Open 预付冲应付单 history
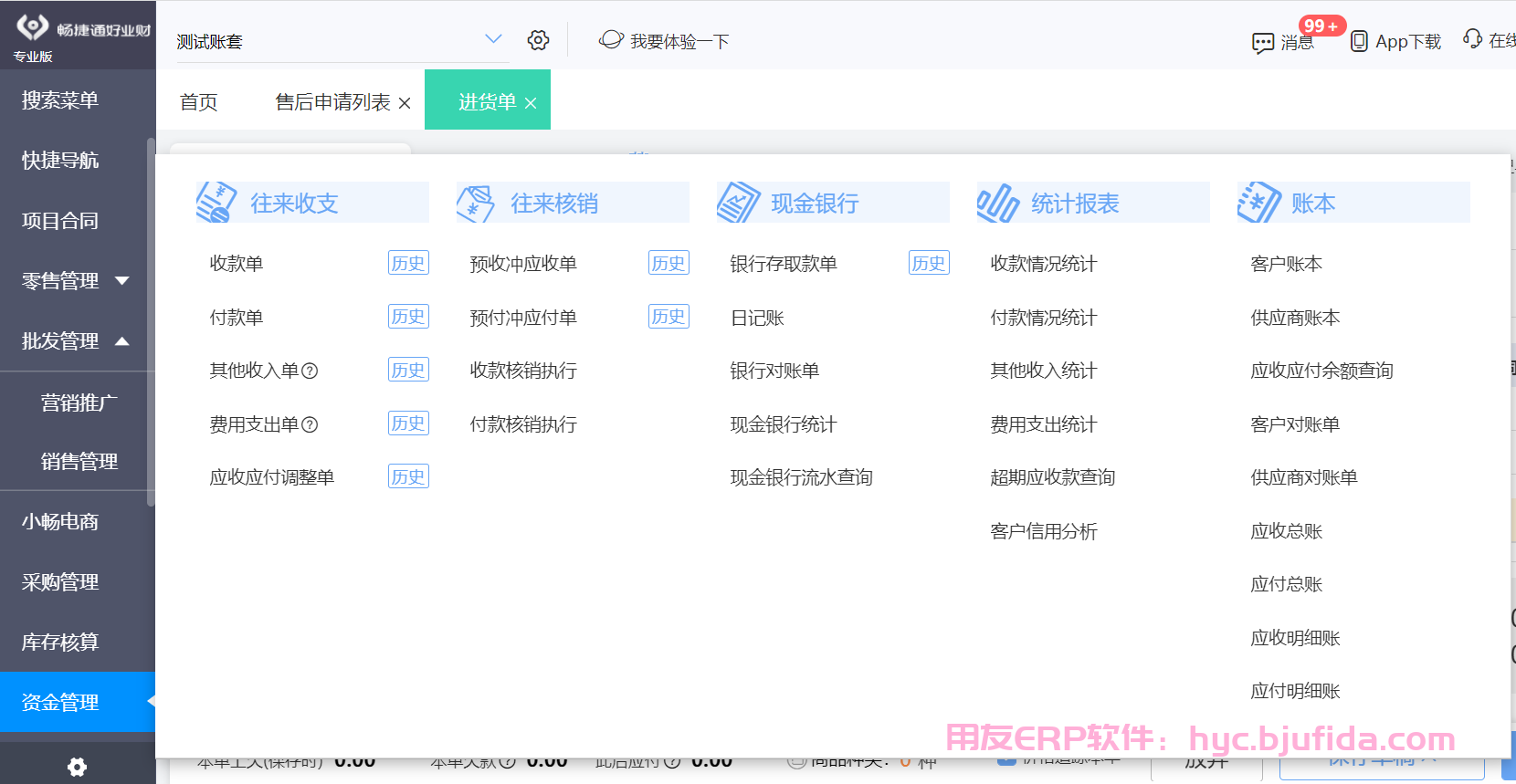Viewport: 1516px width, 784px height. 669,316
